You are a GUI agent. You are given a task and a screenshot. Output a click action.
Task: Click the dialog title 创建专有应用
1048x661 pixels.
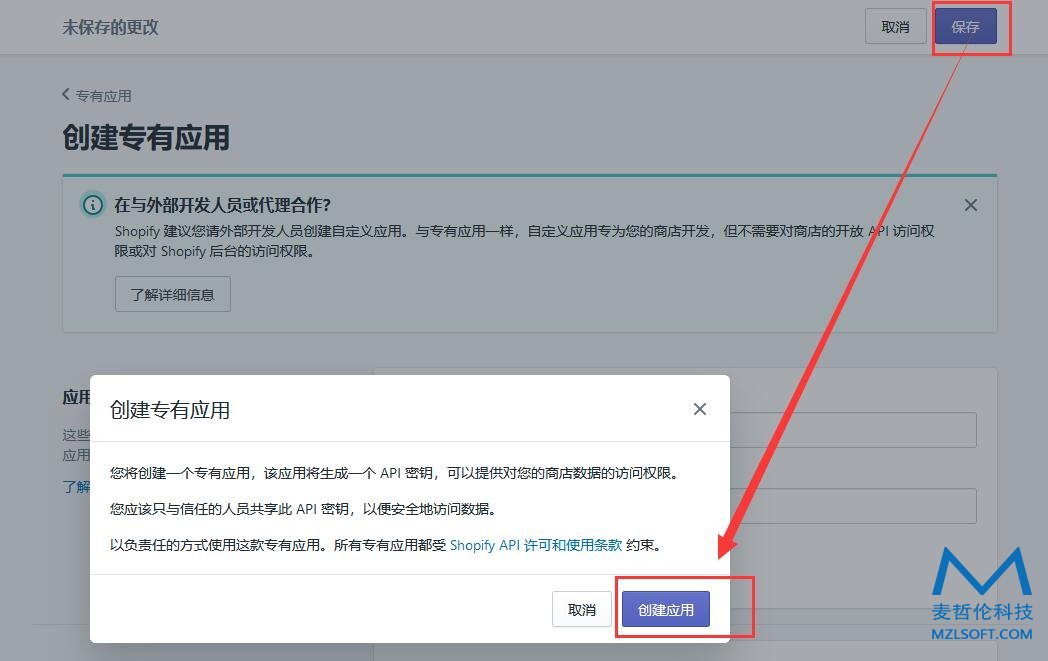coord(170,410)
